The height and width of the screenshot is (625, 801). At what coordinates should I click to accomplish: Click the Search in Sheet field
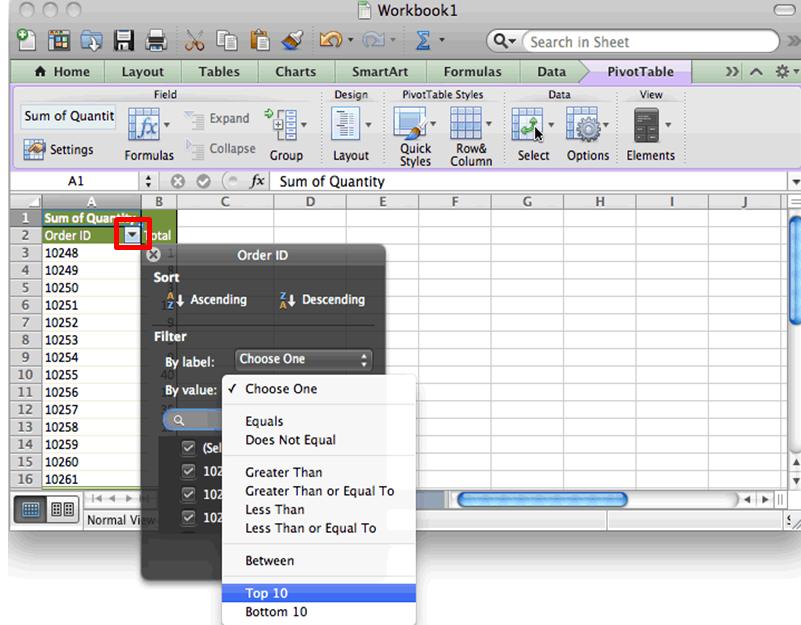[x=650, y=41]
